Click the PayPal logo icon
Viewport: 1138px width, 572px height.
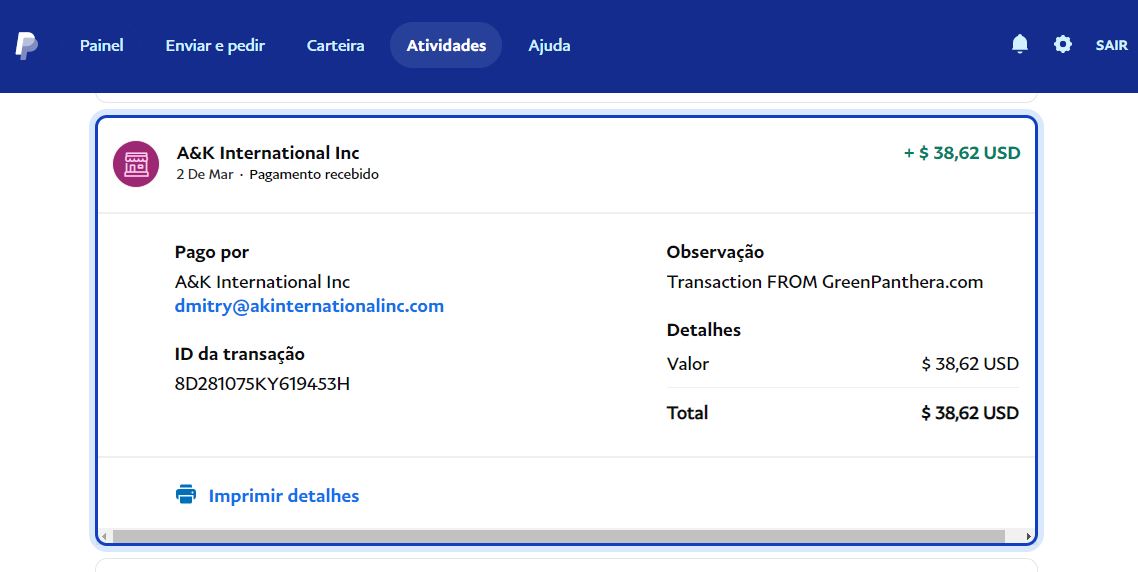(x=27, y=45)
